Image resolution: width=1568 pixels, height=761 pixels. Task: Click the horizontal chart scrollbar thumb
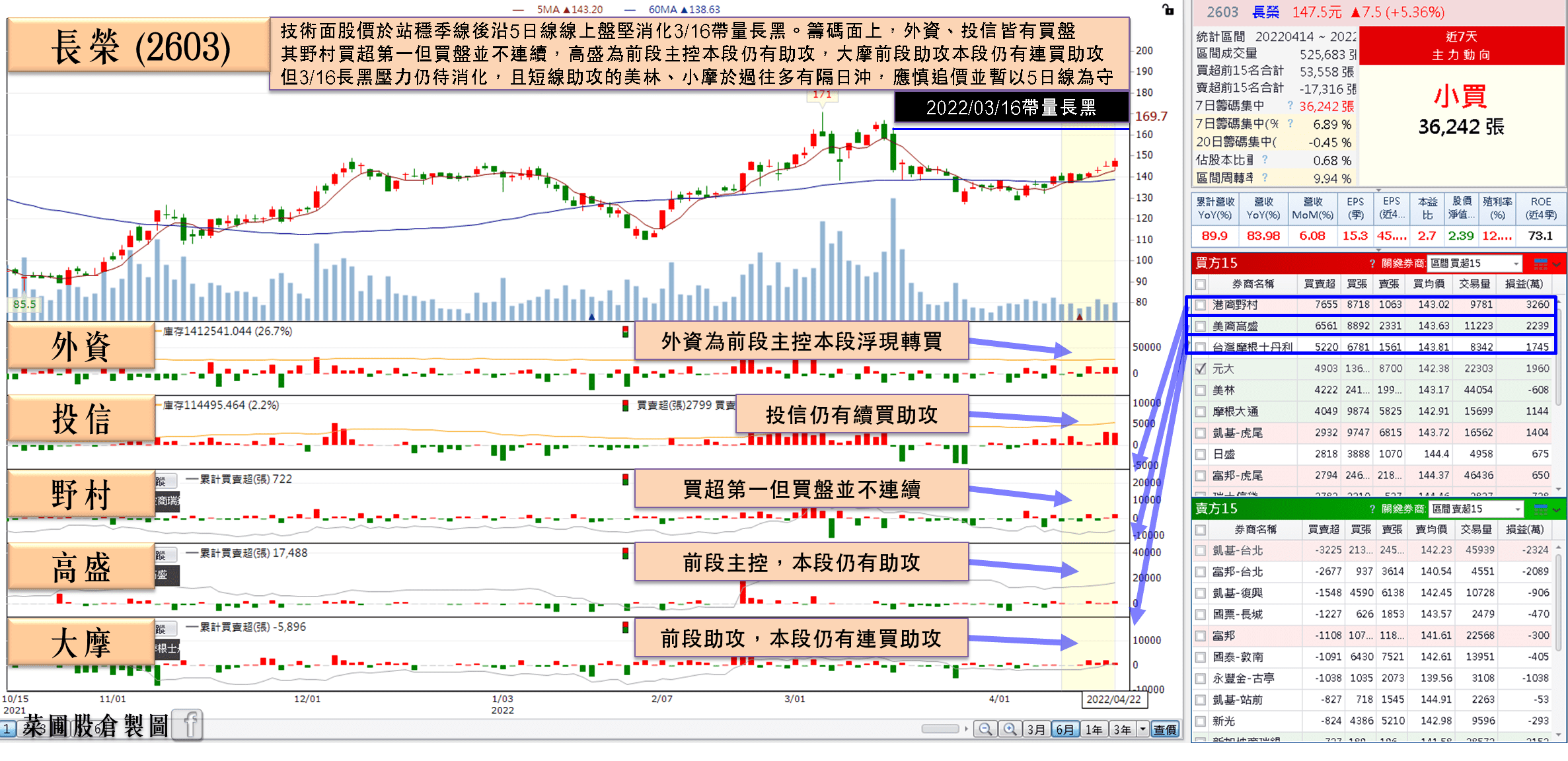tap(940, 729)
